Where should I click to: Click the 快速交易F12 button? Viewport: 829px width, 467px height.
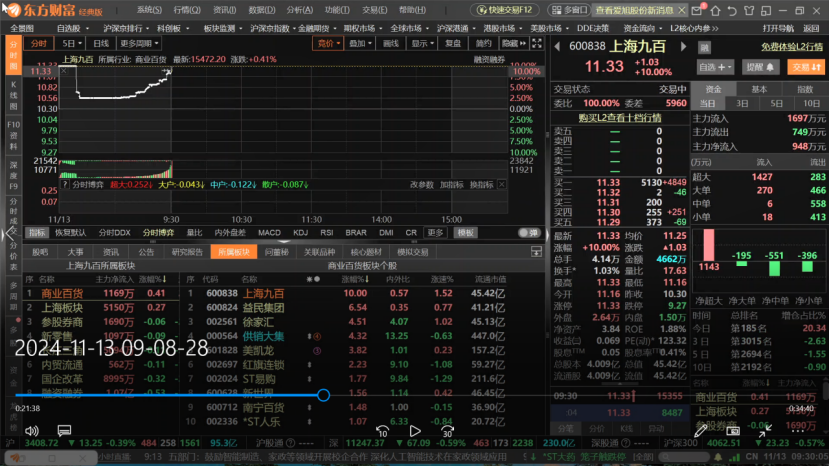tap(504, 10)
